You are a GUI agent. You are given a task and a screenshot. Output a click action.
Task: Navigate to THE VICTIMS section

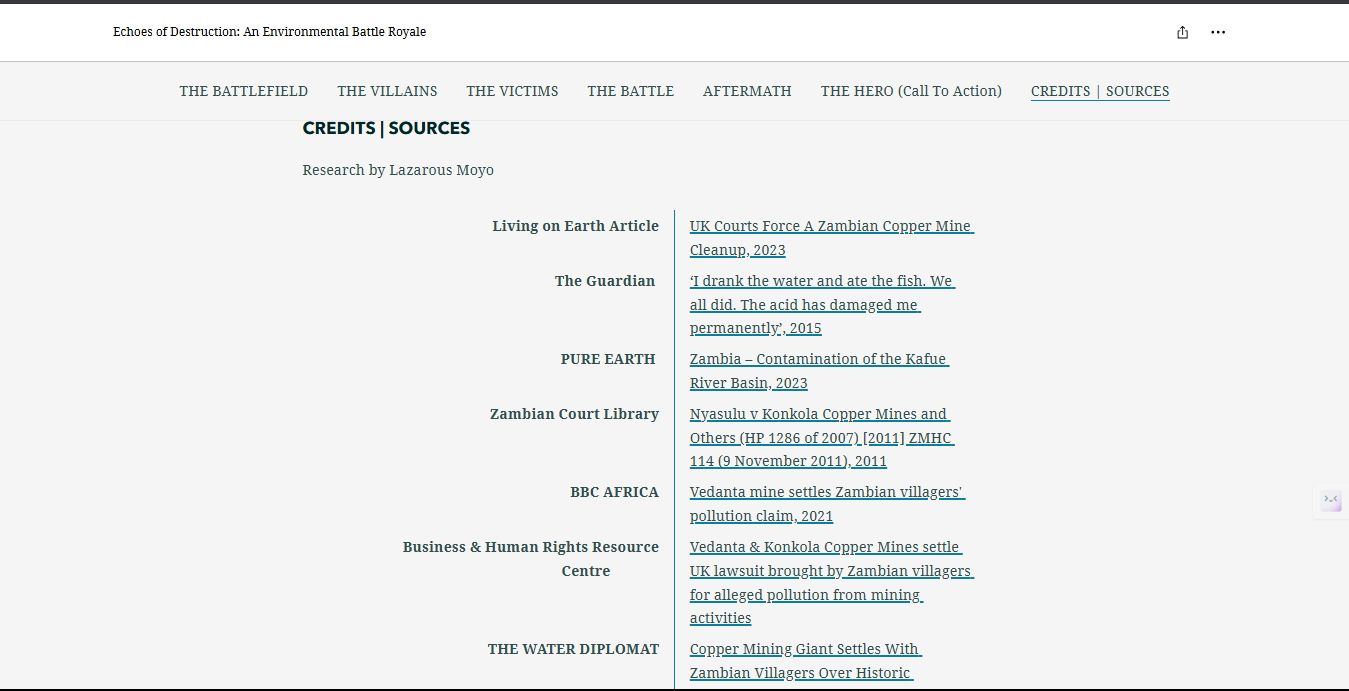tap(512, 91)
